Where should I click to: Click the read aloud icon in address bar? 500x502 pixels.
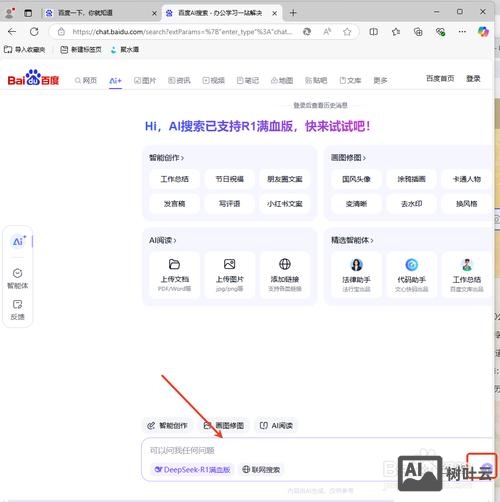327,32
